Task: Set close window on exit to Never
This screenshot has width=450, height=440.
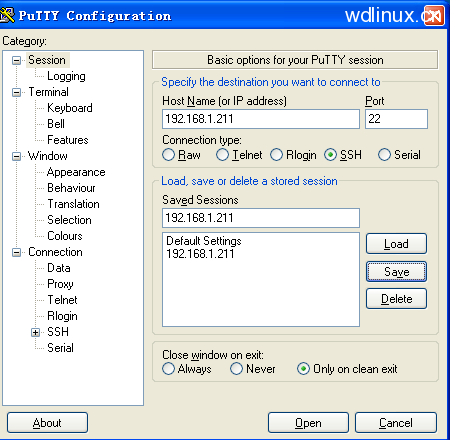Action: click(x=236, y=369)
